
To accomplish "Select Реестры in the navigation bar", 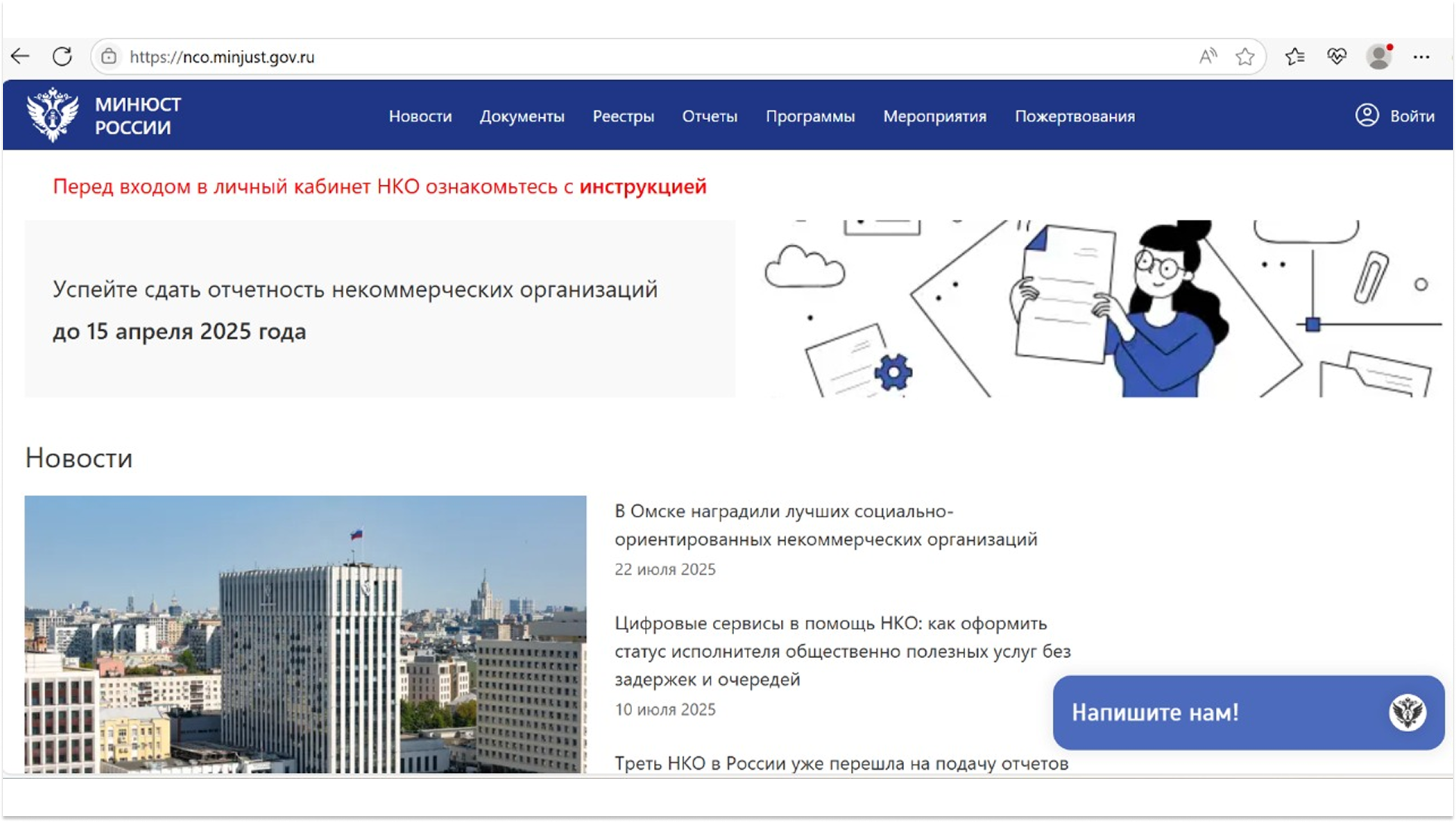I will (623, 116).
